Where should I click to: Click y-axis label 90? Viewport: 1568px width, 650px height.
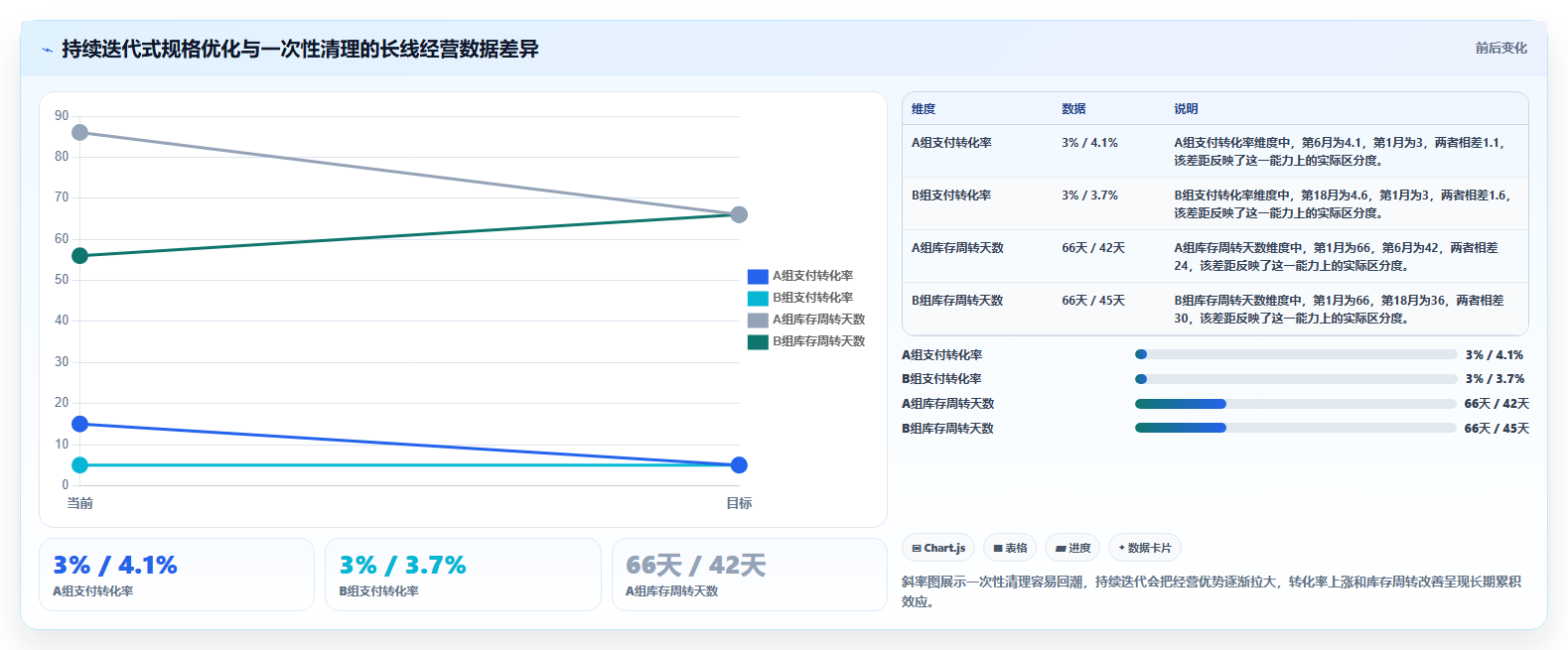click(x=62, y=116)
